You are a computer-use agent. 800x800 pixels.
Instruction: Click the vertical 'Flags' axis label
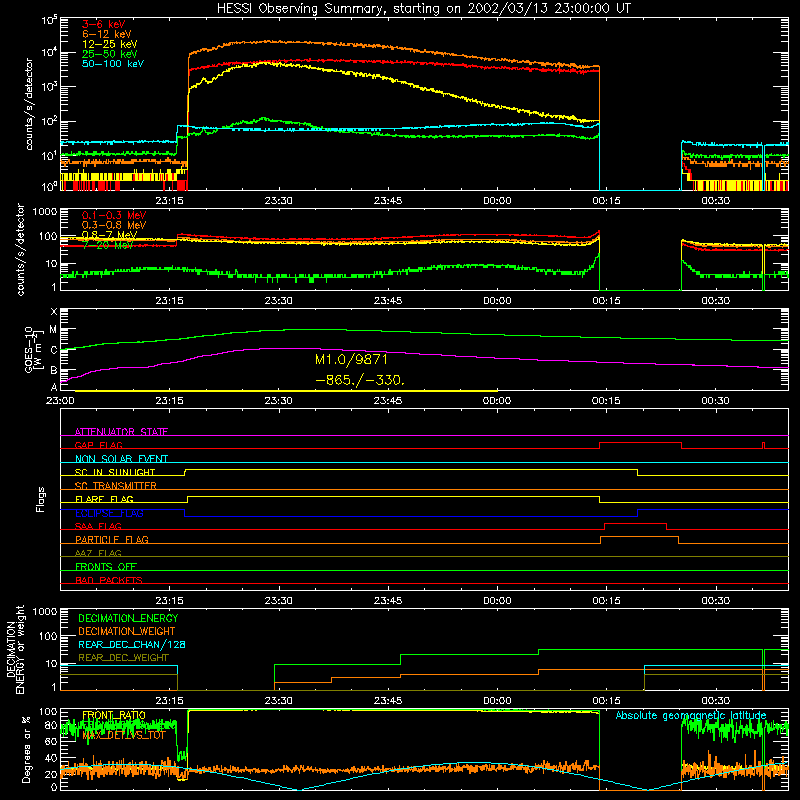[41, 499]
